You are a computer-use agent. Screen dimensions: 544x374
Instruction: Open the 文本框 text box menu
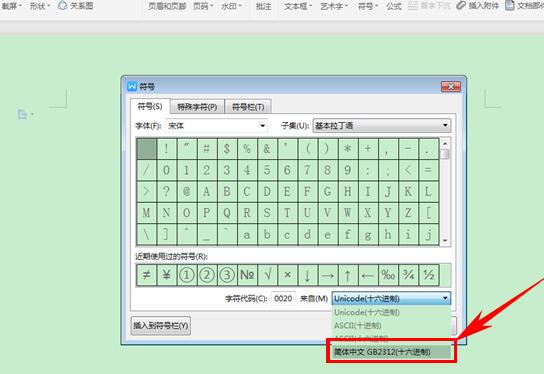298,6
